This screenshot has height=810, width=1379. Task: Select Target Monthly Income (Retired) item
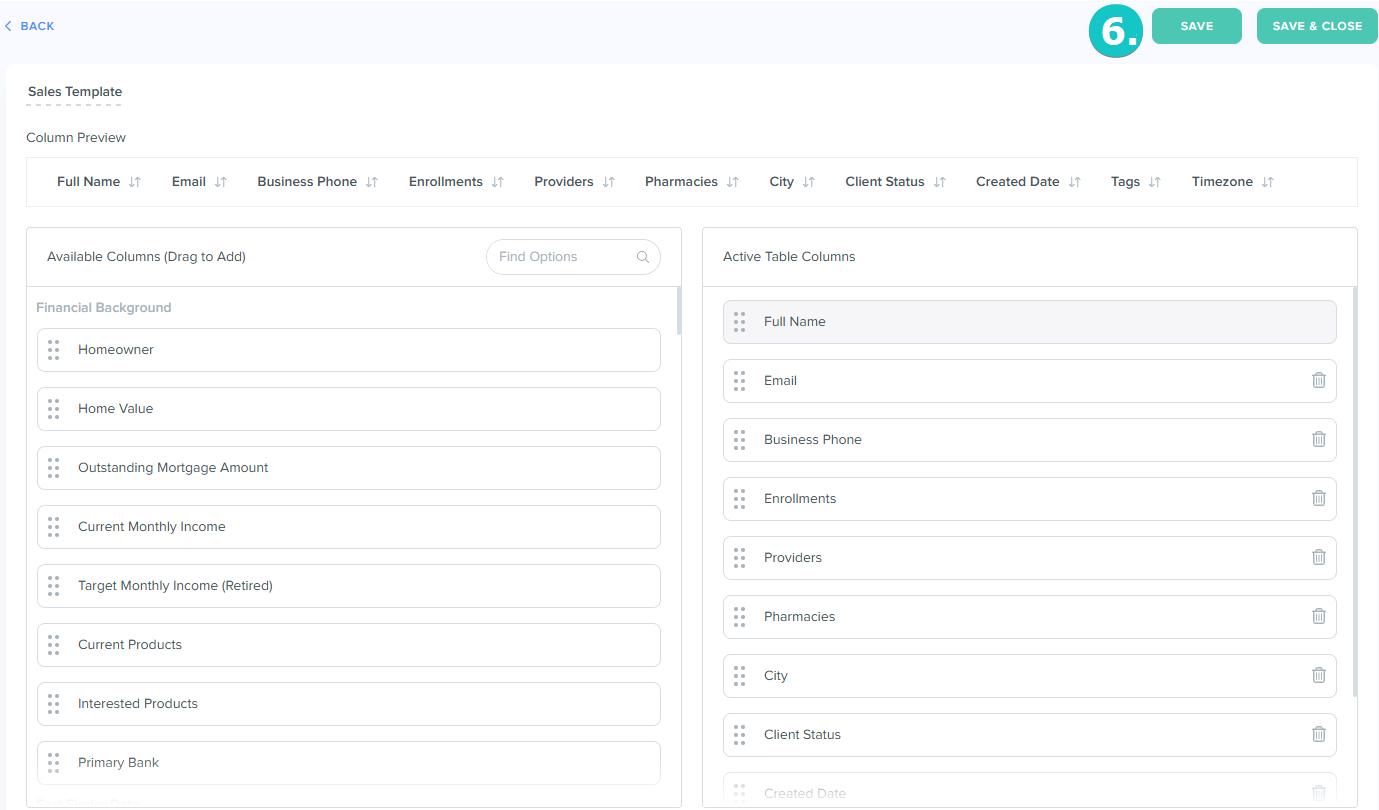click(349, 586)
